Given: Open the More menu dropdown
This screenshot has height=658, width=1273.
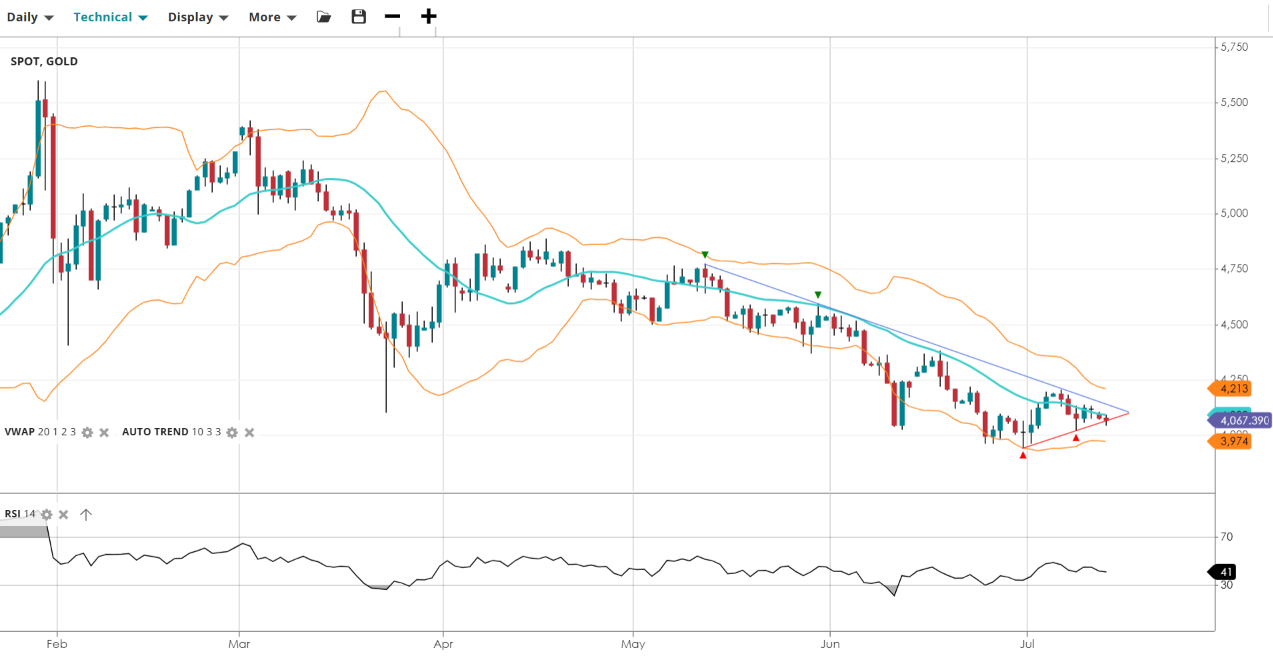Looking at the screenshot, I should coord(272,17).
